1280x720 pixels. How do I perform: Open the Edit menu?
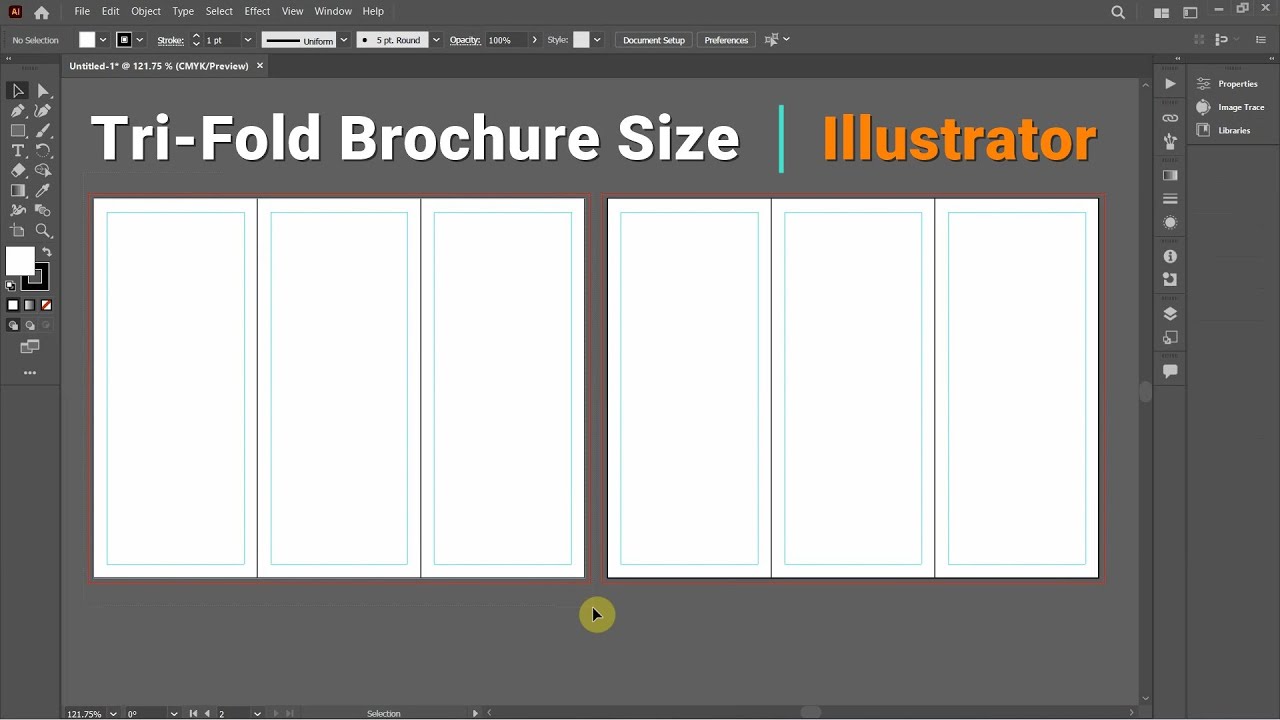coord(110,11)
